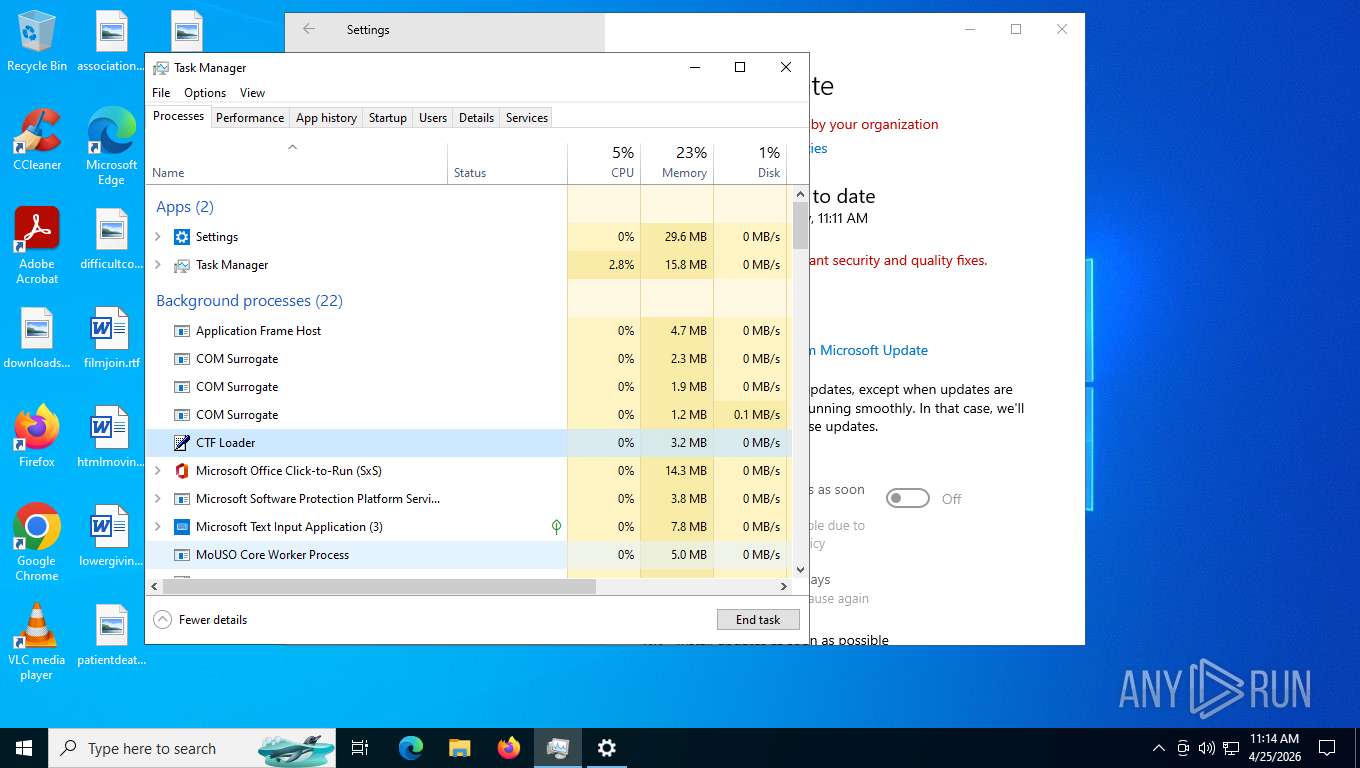The width and height of the screenshot is (1360, 768).
Task: Click the Settings app icon in process list
Action: (181, 237)
